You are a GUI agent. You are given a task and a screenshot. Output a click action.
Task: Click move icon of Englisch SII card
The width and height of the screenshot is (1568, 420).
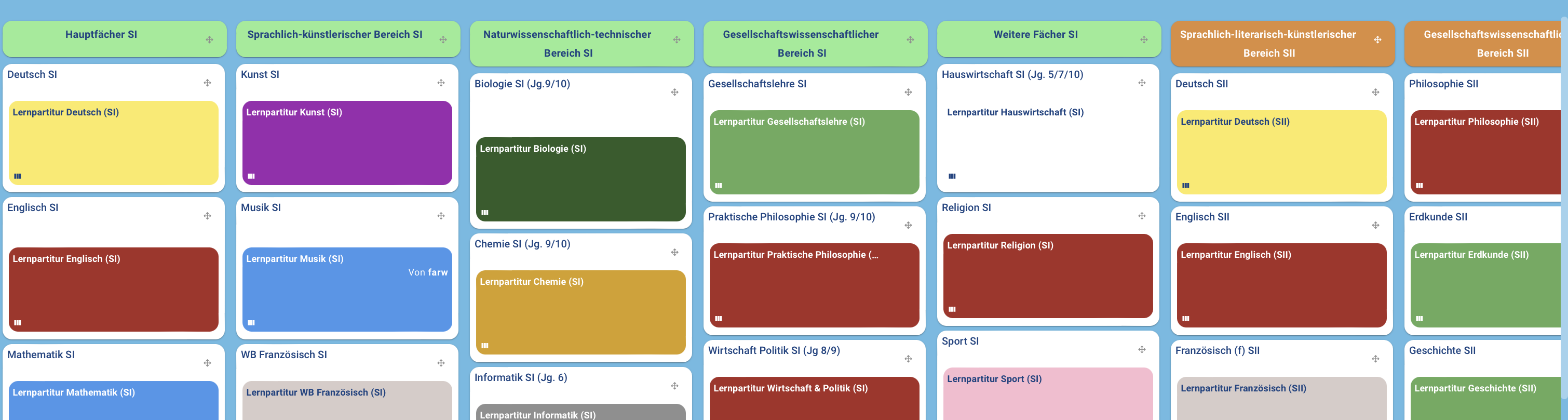[x=1375, y=226]
